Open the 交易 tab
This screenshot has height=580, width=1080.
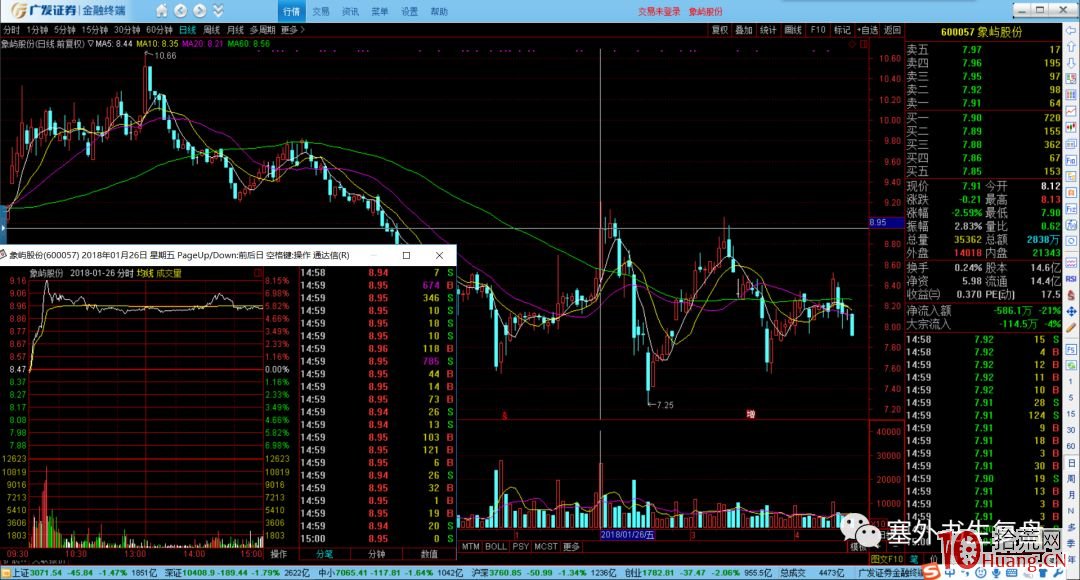point(321,12)
